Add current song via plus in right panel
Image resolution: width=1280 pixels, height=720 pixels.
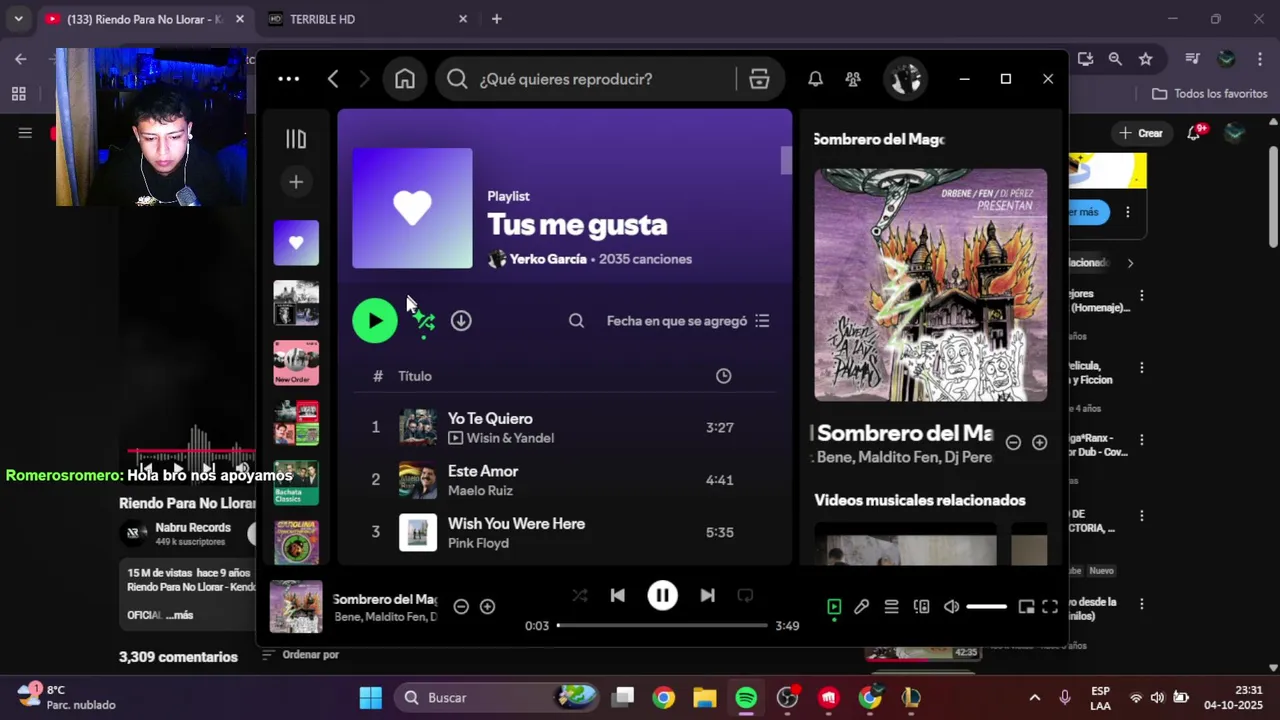point(1040,442)
